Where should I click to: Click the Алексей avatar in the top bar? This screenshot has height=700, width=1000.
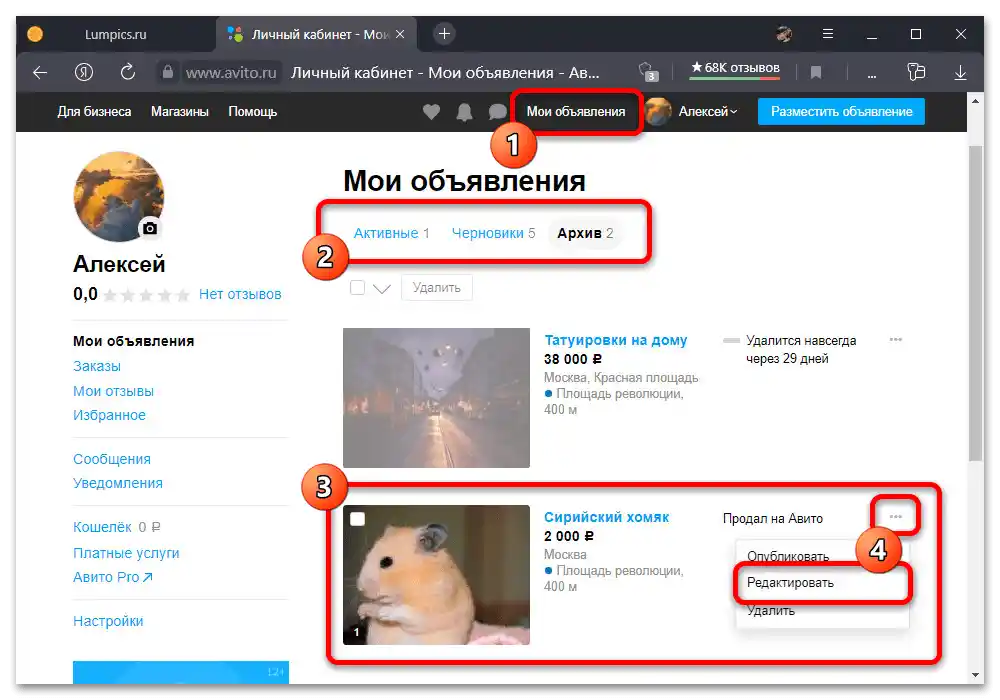click(658, 112)
